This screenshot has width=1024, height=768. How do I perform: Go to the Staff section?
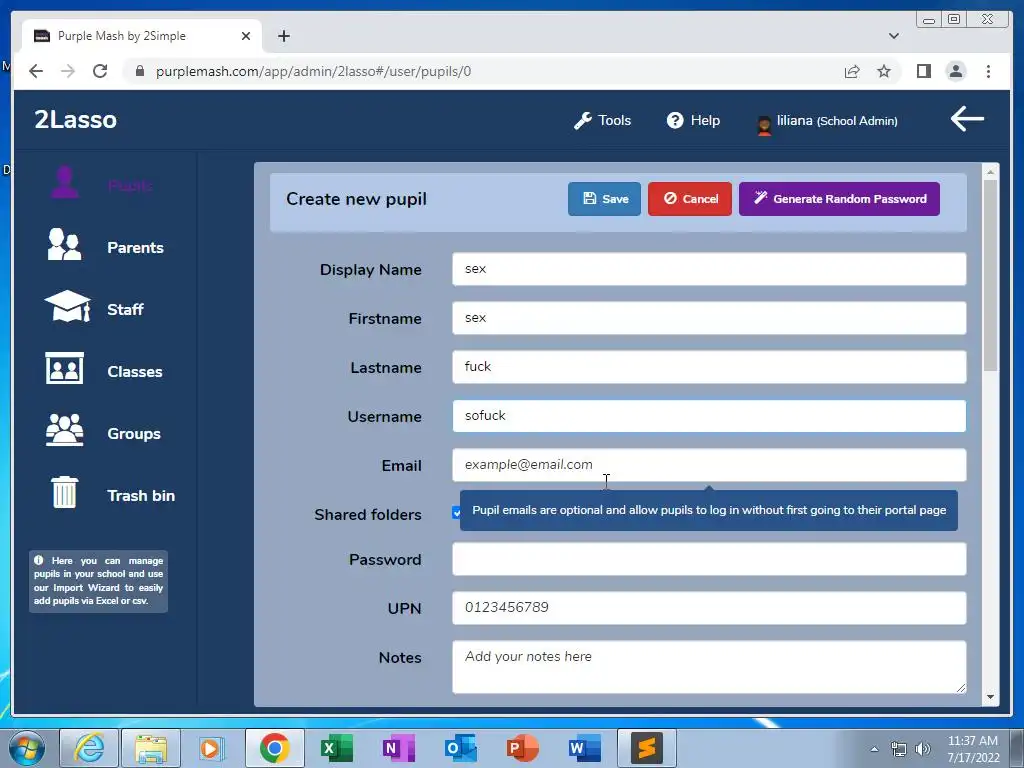[95, 308]
